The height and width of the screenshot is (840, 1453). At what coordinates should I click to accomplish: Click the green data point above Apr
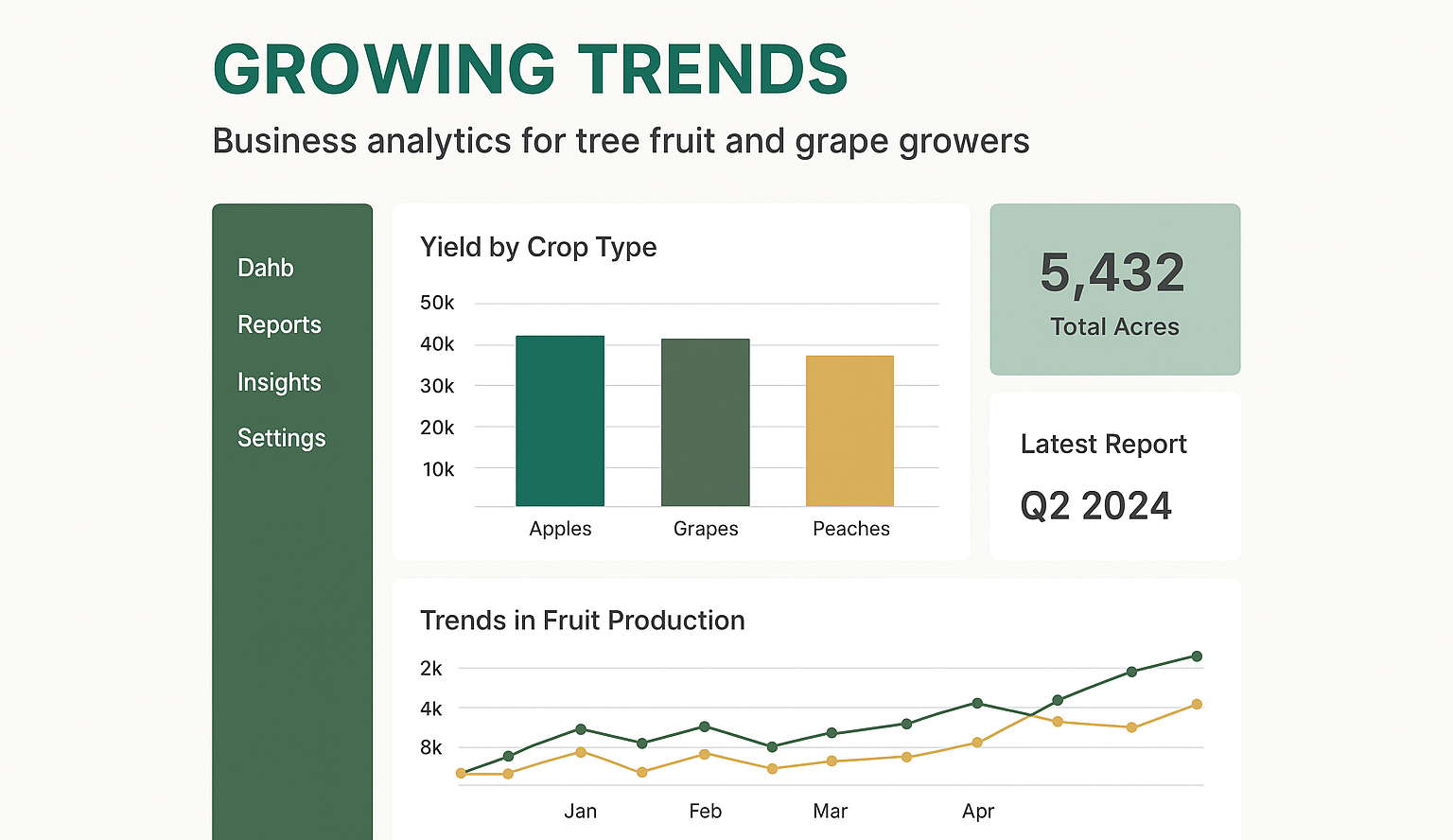coord(977,703)
